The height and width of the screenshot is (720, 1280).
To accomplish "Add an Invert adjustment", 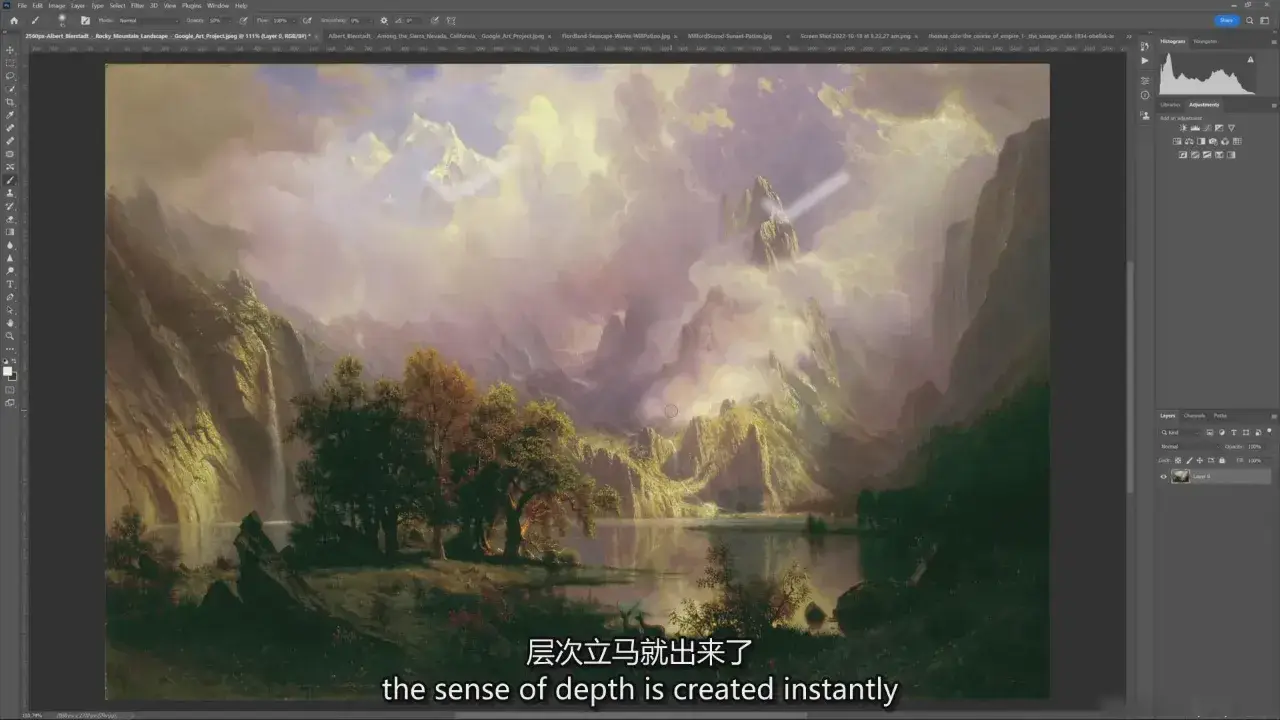I will pos(1183,155).
